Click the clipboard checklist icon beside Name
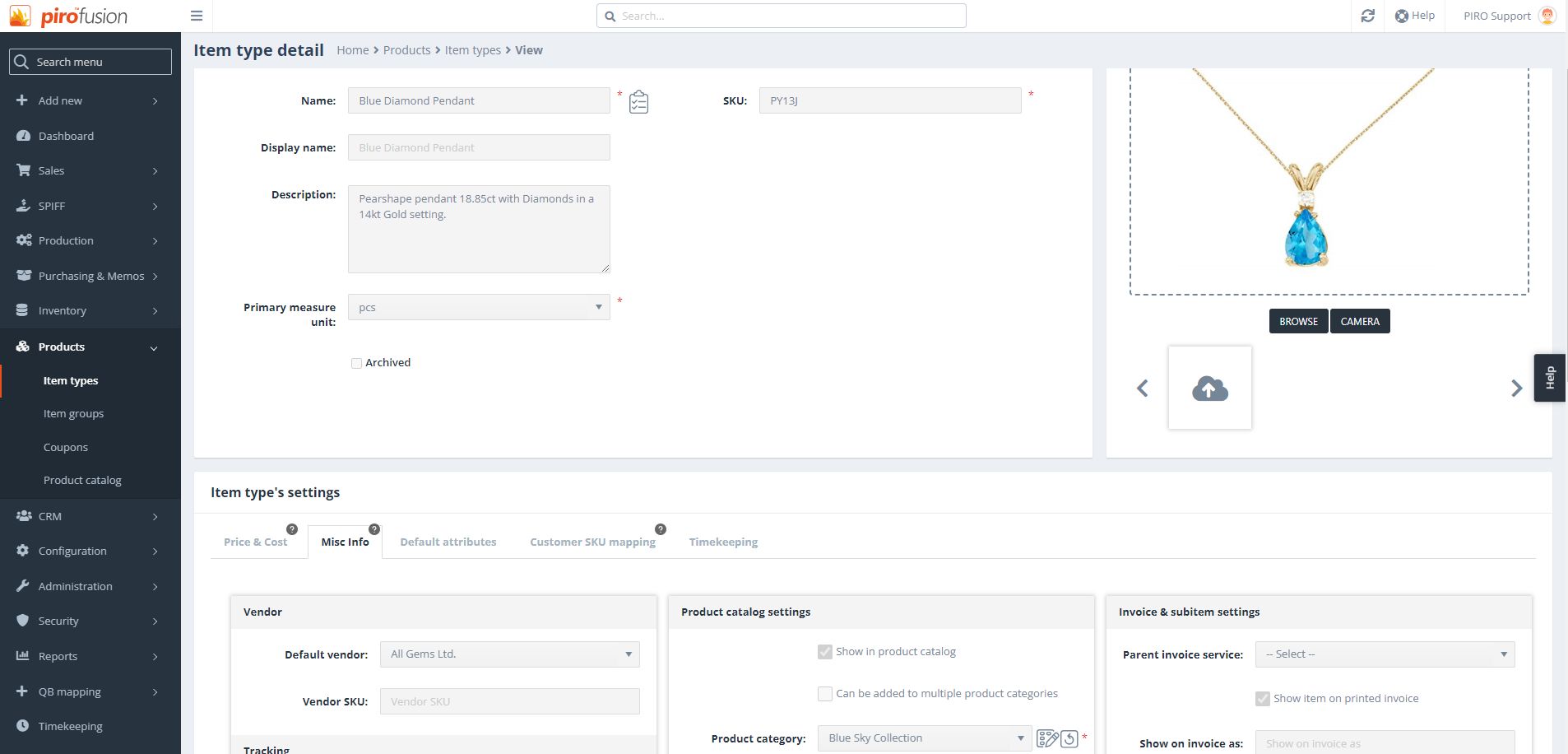This screenshot has width=1568, height=754. [x=638, y=102]
